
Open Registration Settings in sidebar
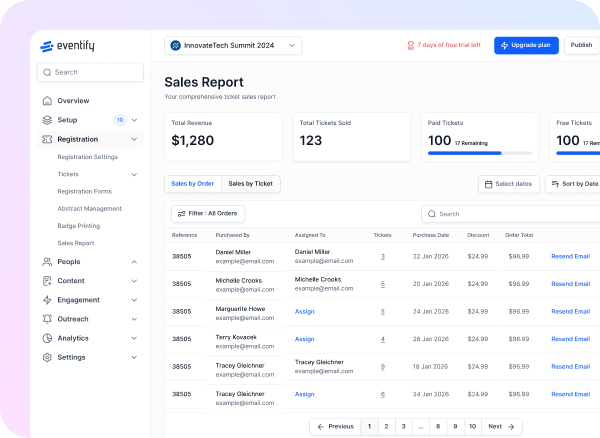click(x=88, y=157)
